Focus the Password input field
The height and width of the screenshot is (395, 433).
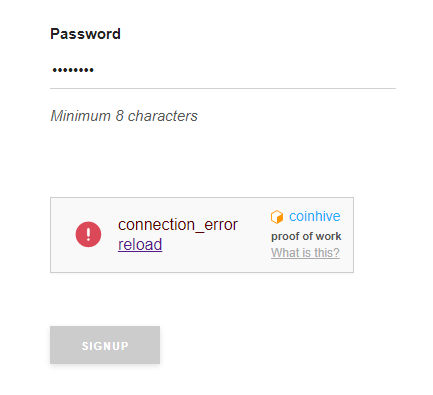(223, 70)
